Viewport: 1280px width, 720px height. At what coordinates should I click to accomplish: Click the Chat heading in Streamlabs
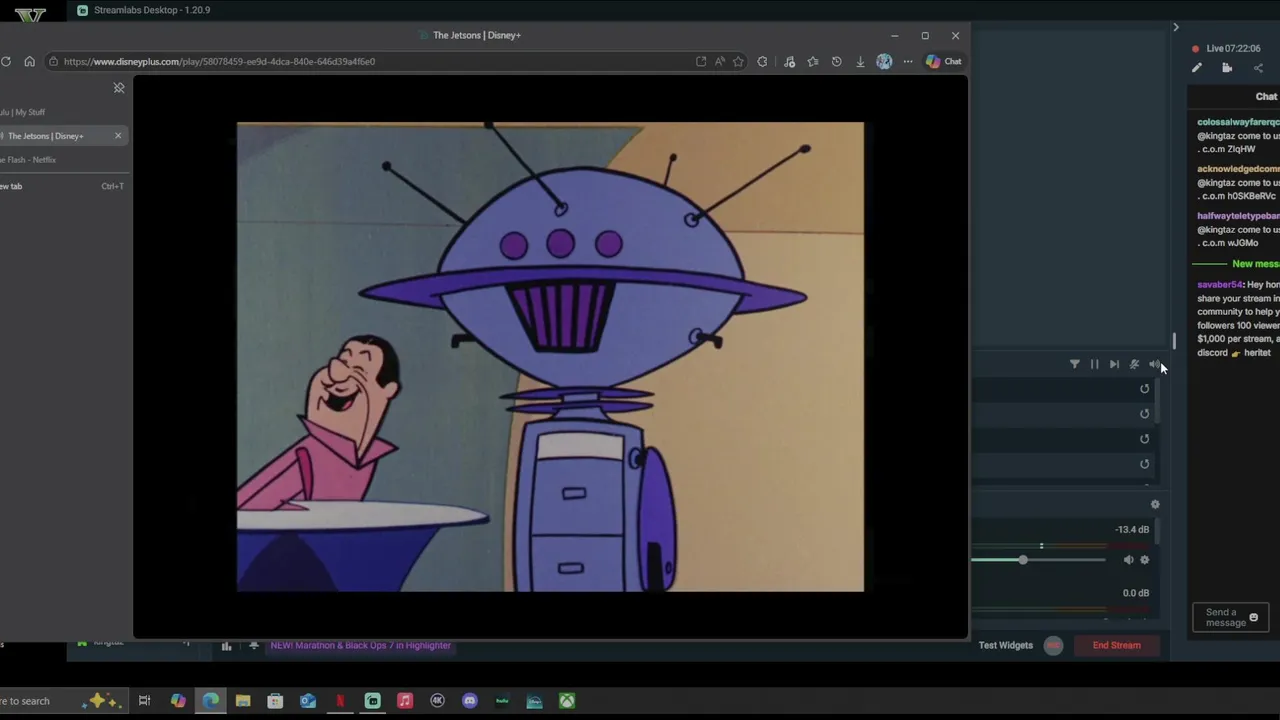tap(1266, 97)
